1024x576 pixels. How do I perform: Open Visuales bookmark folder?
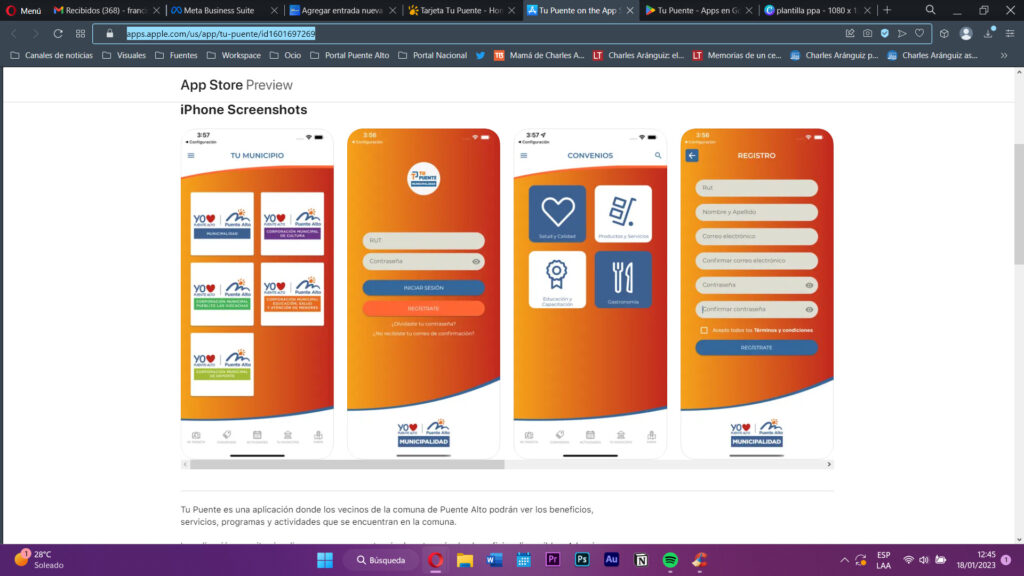(124, 56)
